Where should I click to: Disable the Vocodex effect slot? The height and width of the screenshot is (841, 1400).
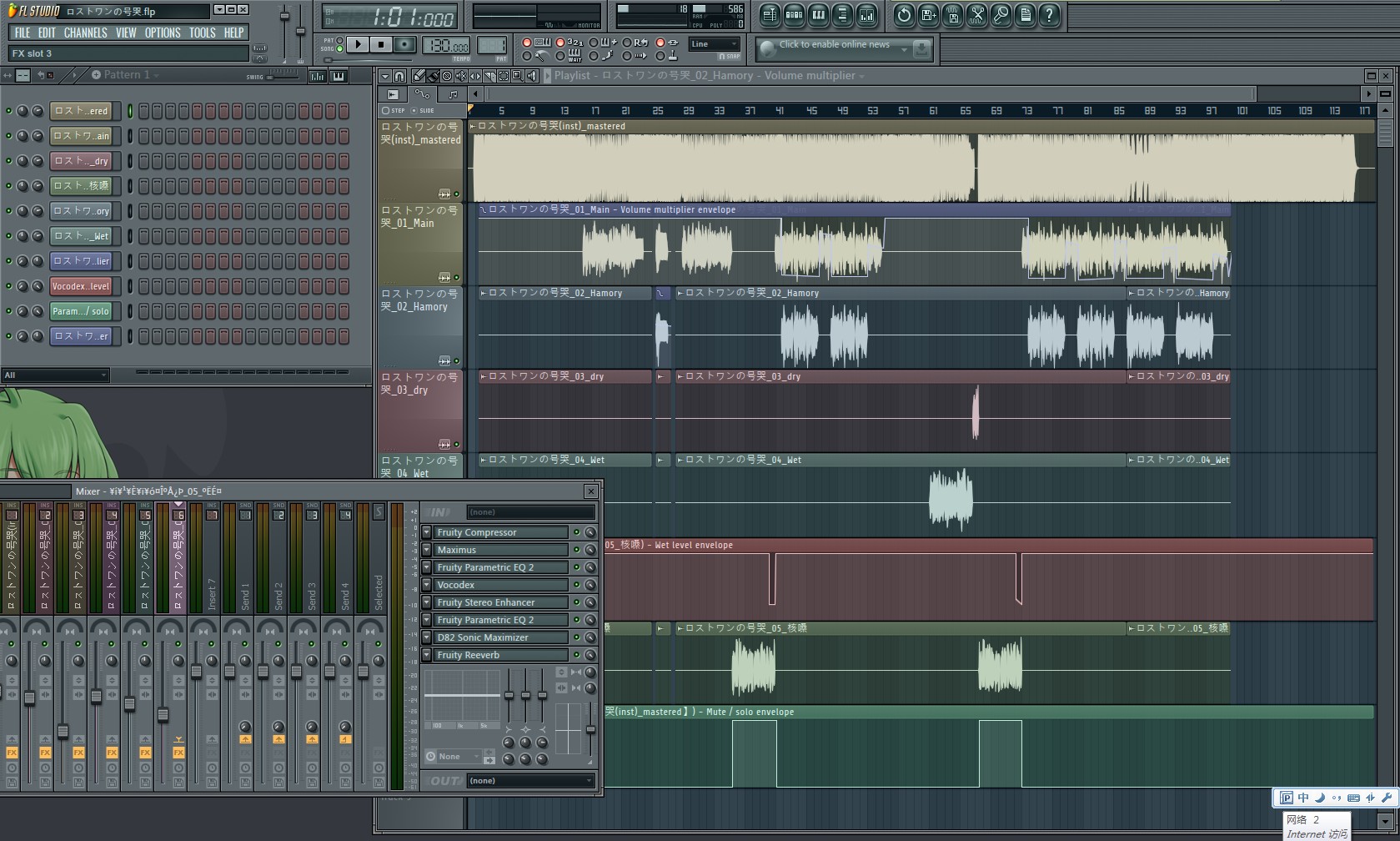coord(575,585)
